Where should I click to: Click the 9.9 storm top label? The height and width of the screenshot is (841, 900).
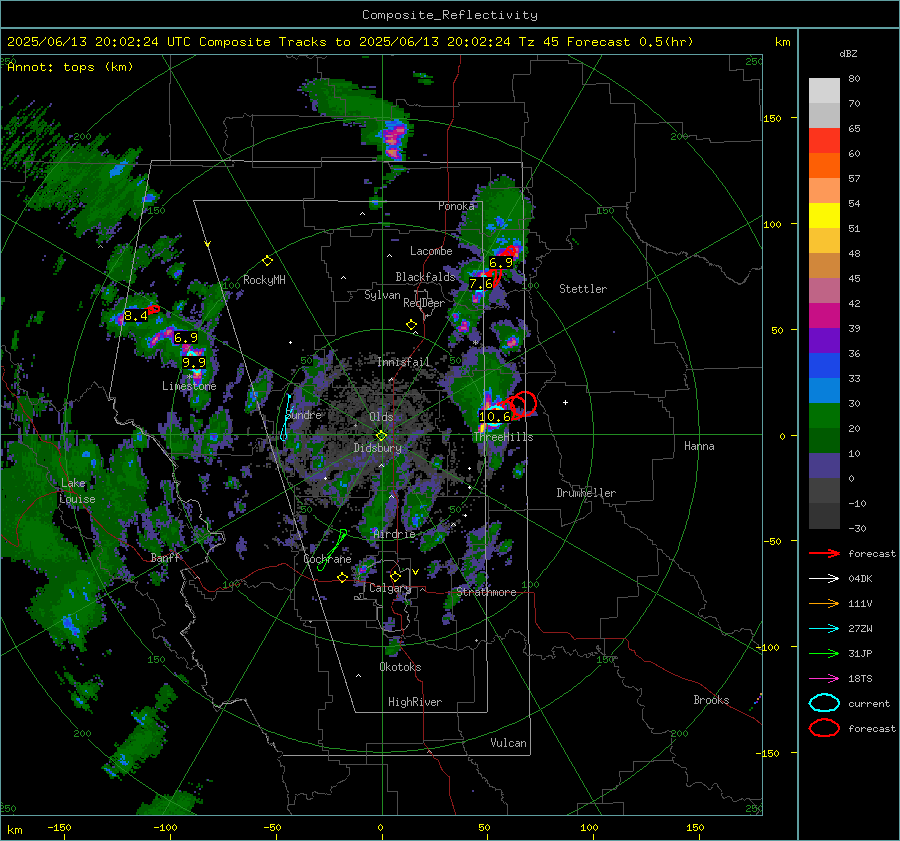(x=194, y=363)
